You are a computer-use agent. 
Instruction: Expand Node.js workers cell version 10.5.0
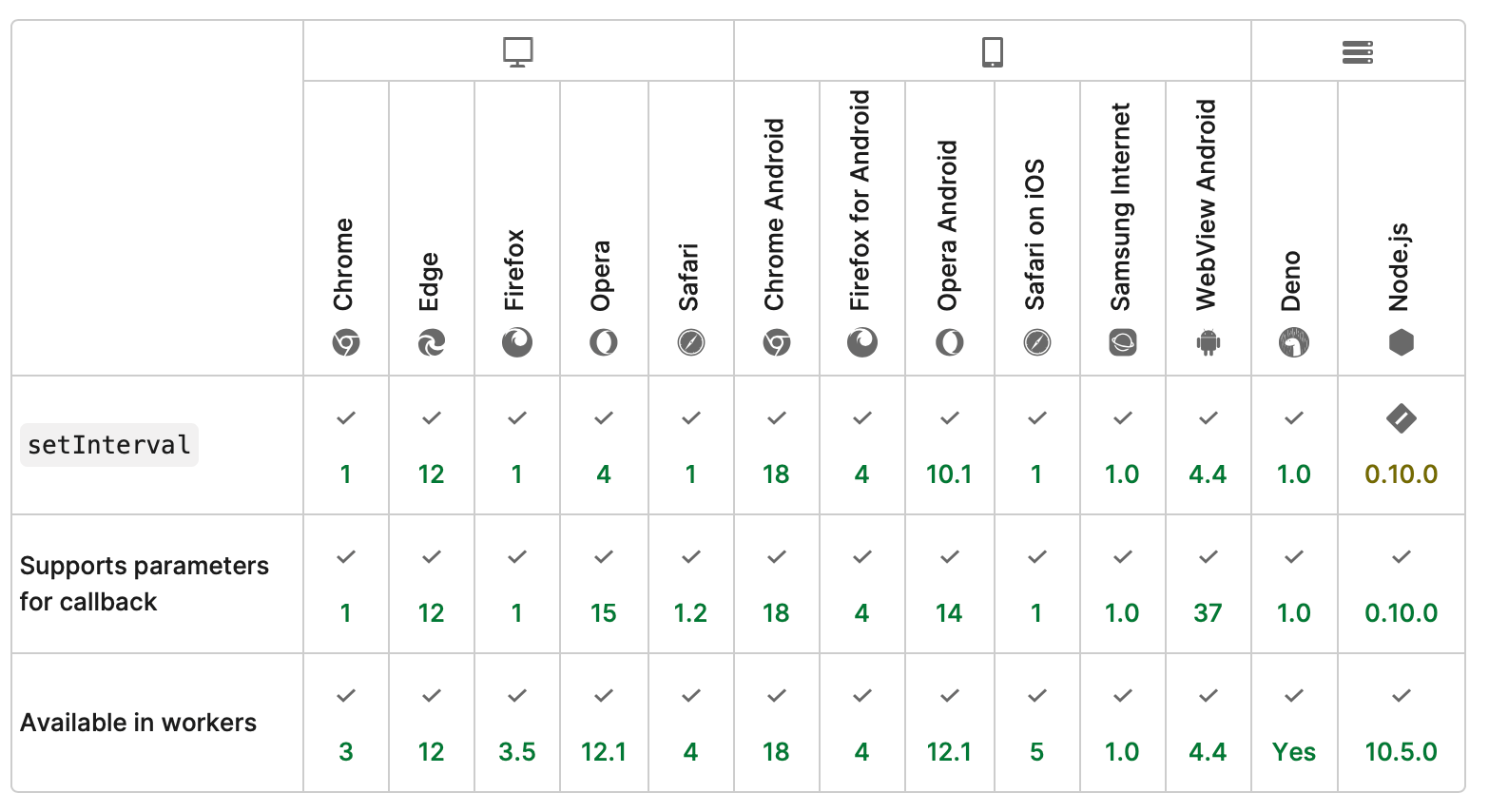1402,751
